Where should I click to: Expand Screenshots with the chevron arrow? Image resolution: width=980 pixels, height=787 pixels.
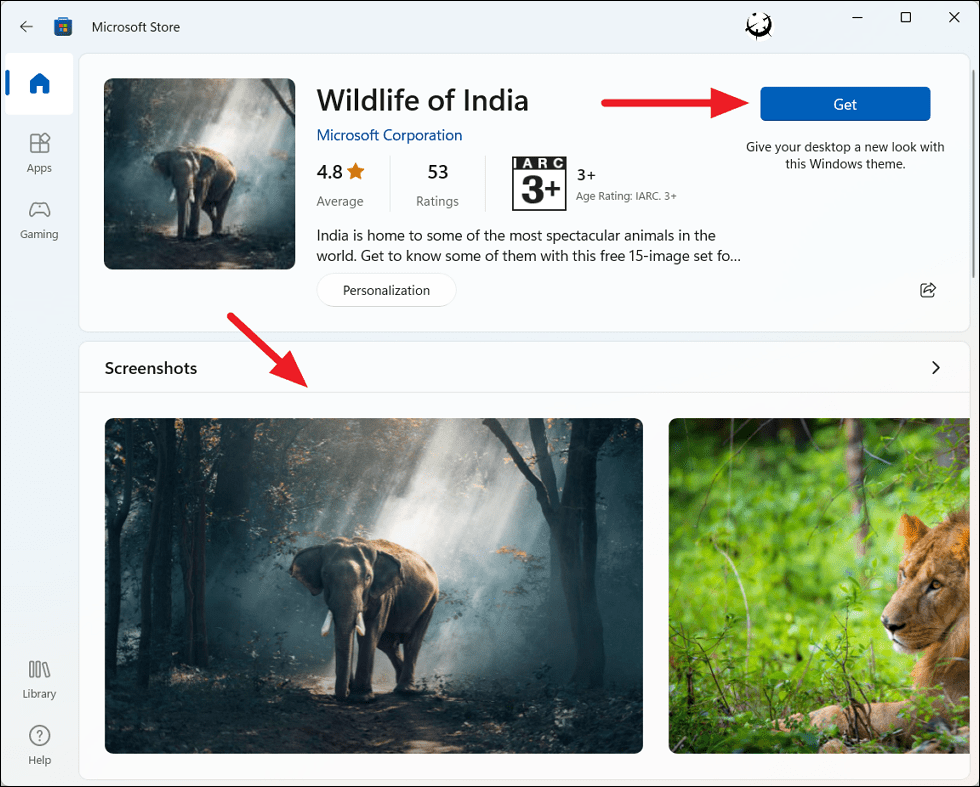coord(936,368)
